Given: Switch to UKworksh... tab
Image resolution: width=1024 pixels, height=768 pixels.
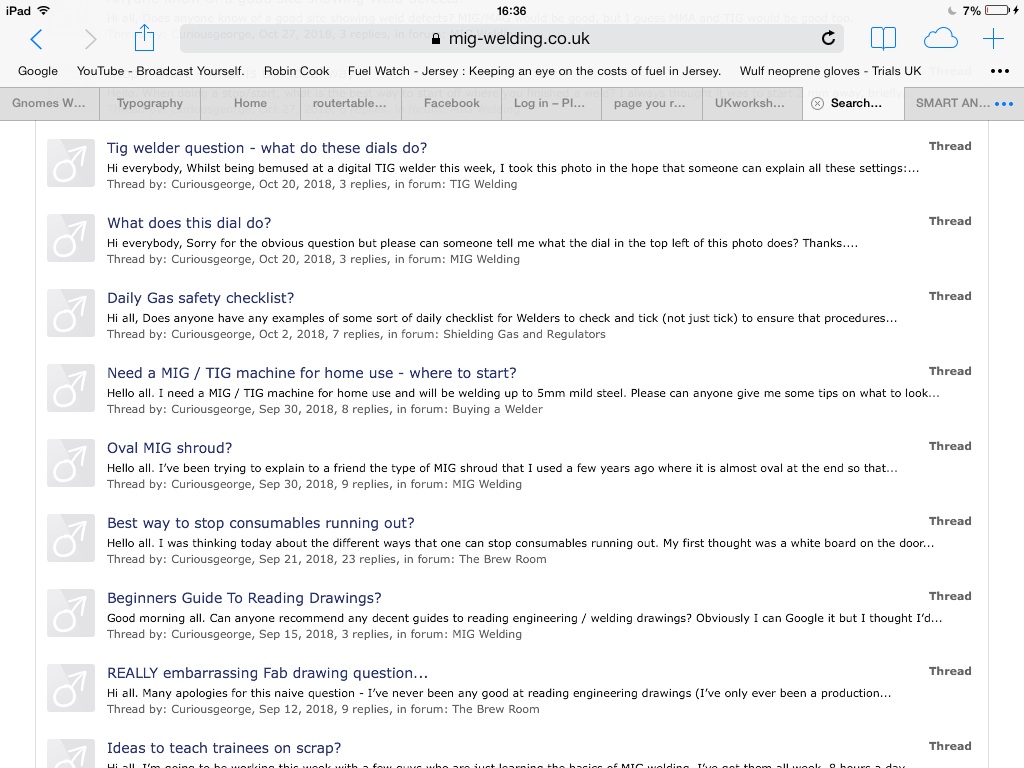Looking at the screenshot, I should point(752,103).
